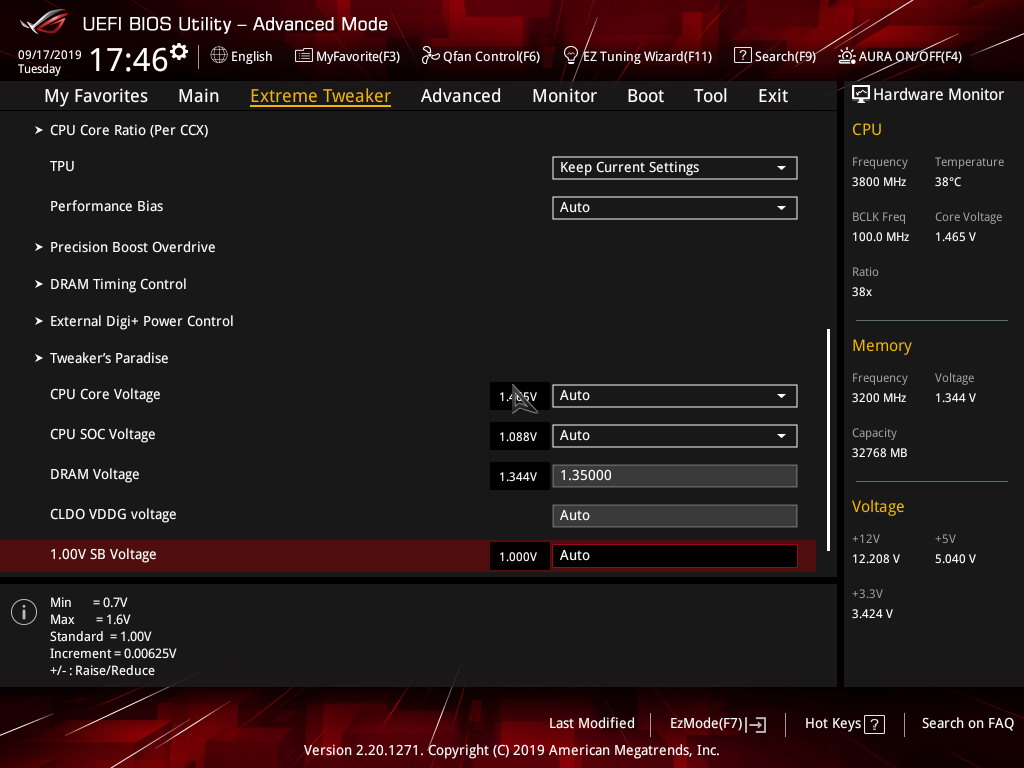Viewport: 1024px width, 768px height.
Task: Click the Hot Keys question mark icon
Action: point(874,724)
